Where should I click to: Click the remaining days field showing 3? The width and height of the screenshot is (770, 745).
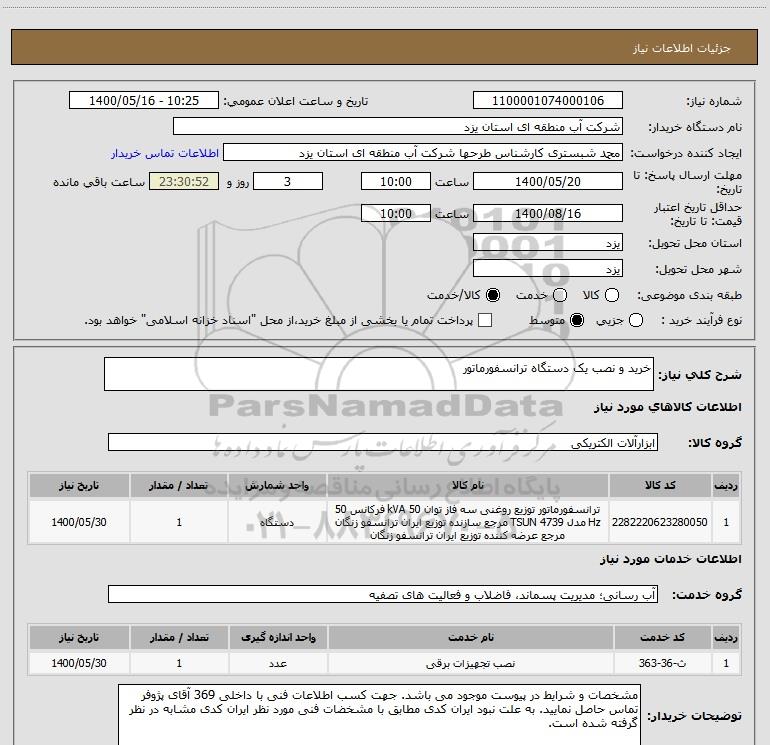288,182
